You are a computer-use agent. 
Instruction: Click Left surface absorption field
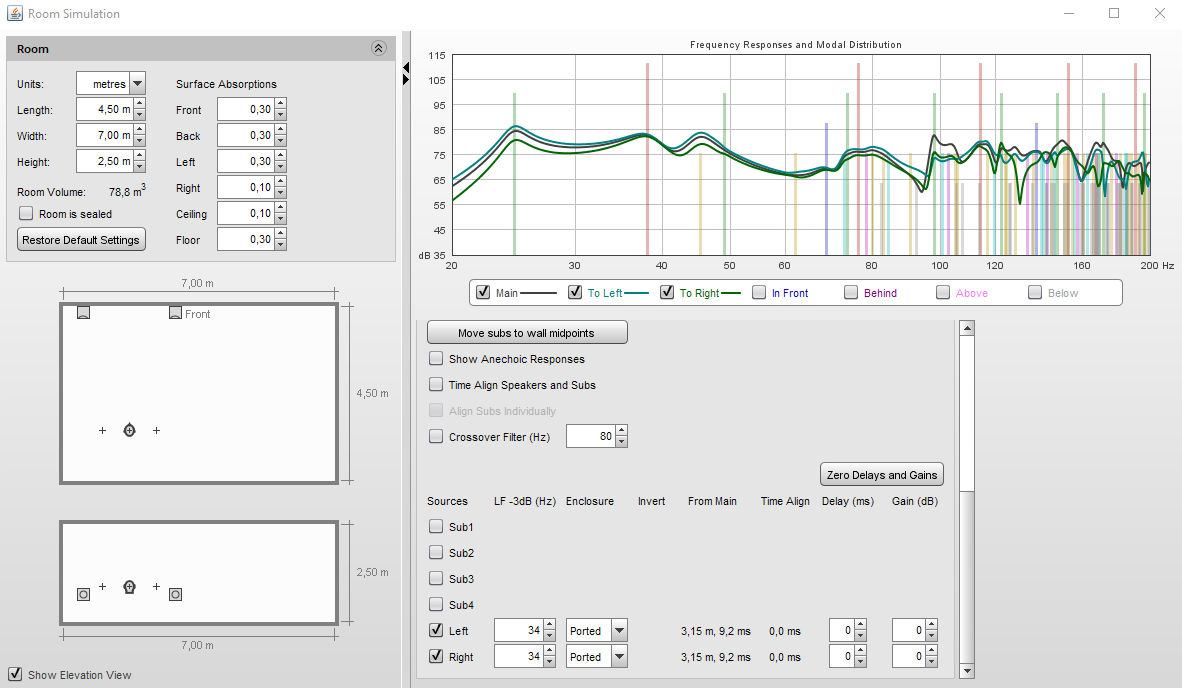[246, 161]
